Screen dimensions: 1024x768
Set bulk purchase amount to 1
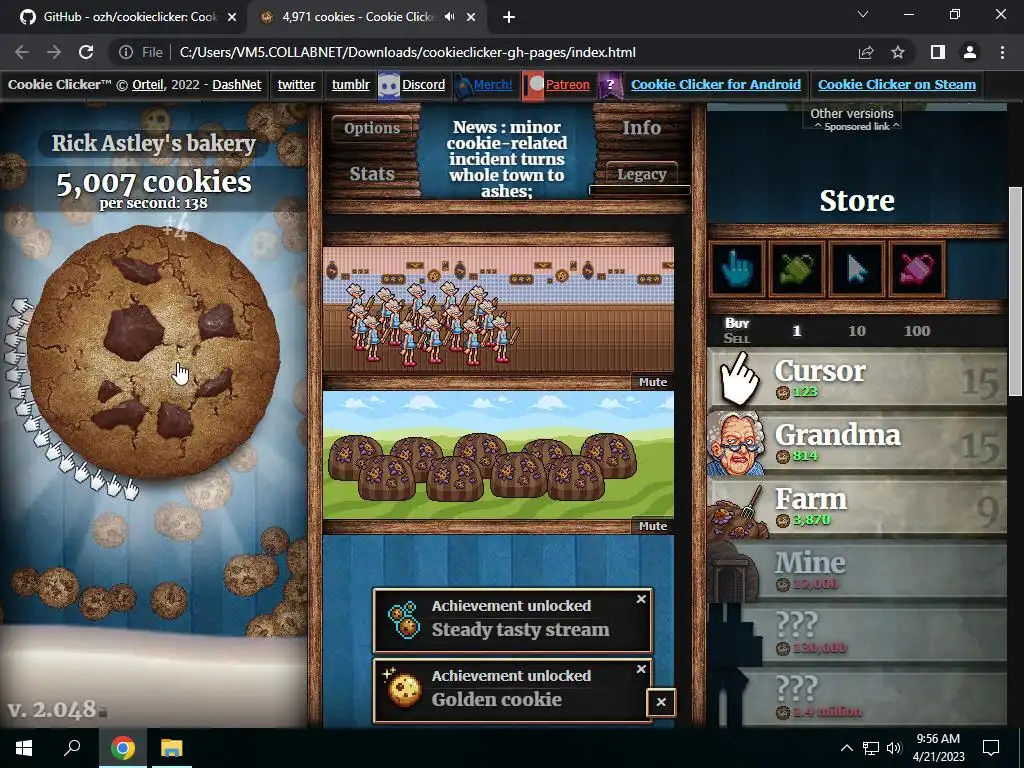(x=796, y=331)
